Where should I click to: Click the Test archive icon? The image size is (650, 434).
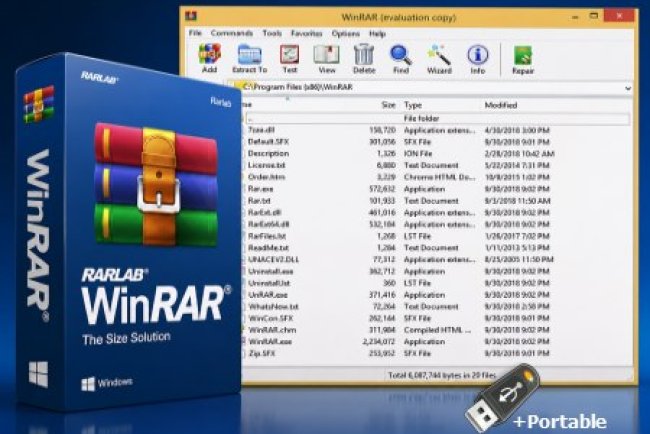pyautogui.click(x=289, y=59)
